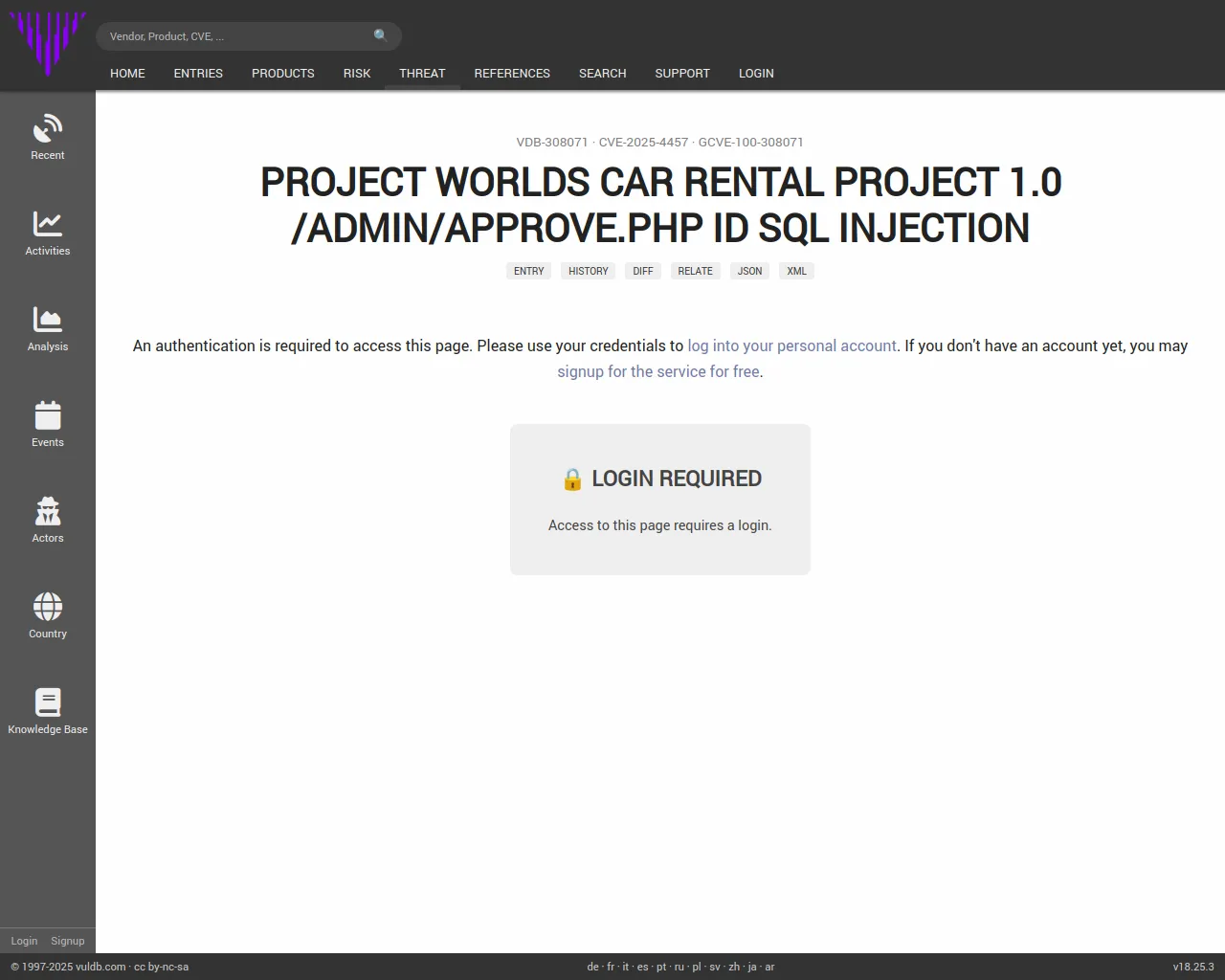The height and width of the screenshot is (980, 1225).
Task: Click the VDB-308071 identifier text
Action: (x=552, y=142)
